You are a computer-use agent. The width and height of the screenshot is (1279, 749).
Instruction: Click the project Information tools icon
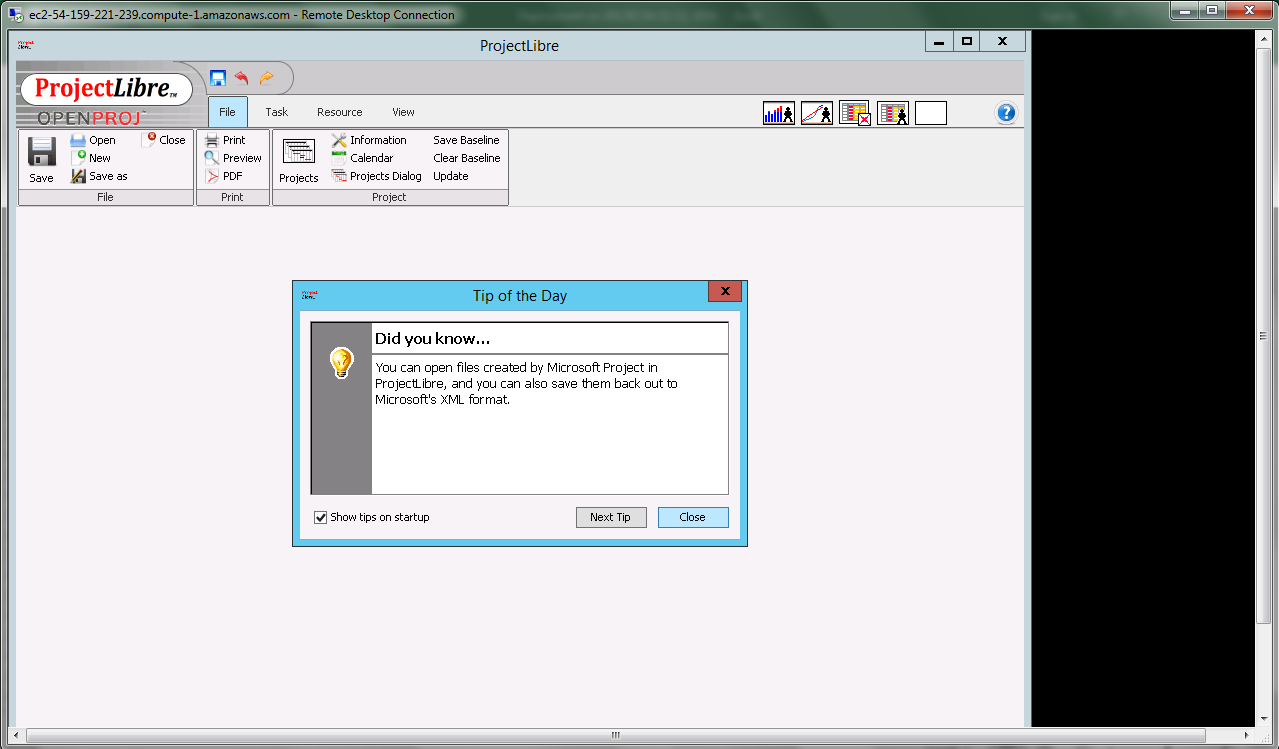(339, 140)
